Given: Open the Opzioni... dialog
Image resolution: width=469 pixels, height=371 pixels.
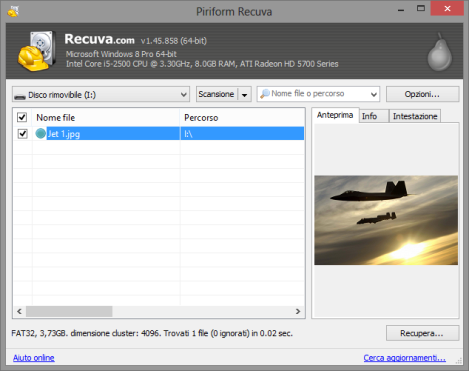Looking at the screenshot, I should (422, 94).
